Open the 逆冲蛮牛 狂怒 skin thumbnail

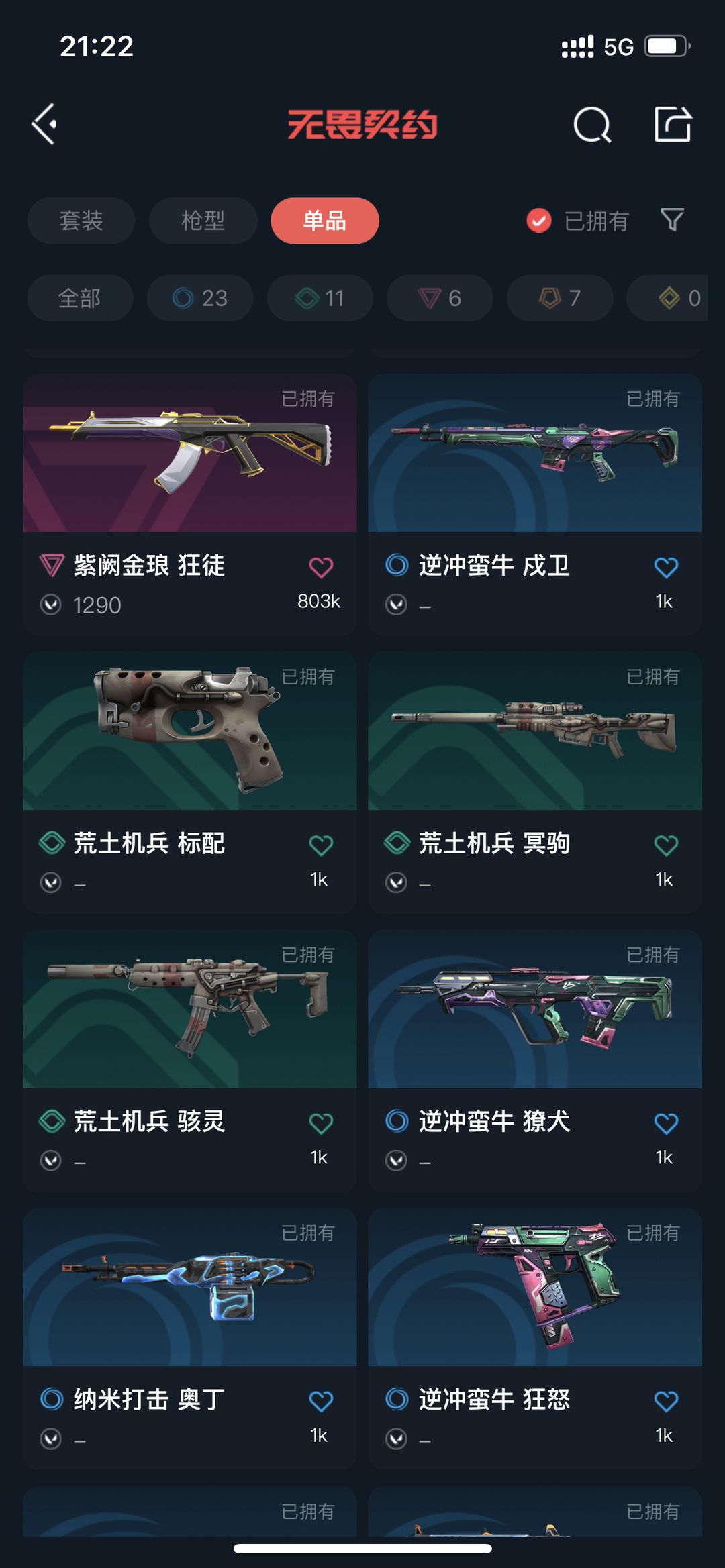point(535,1287)
